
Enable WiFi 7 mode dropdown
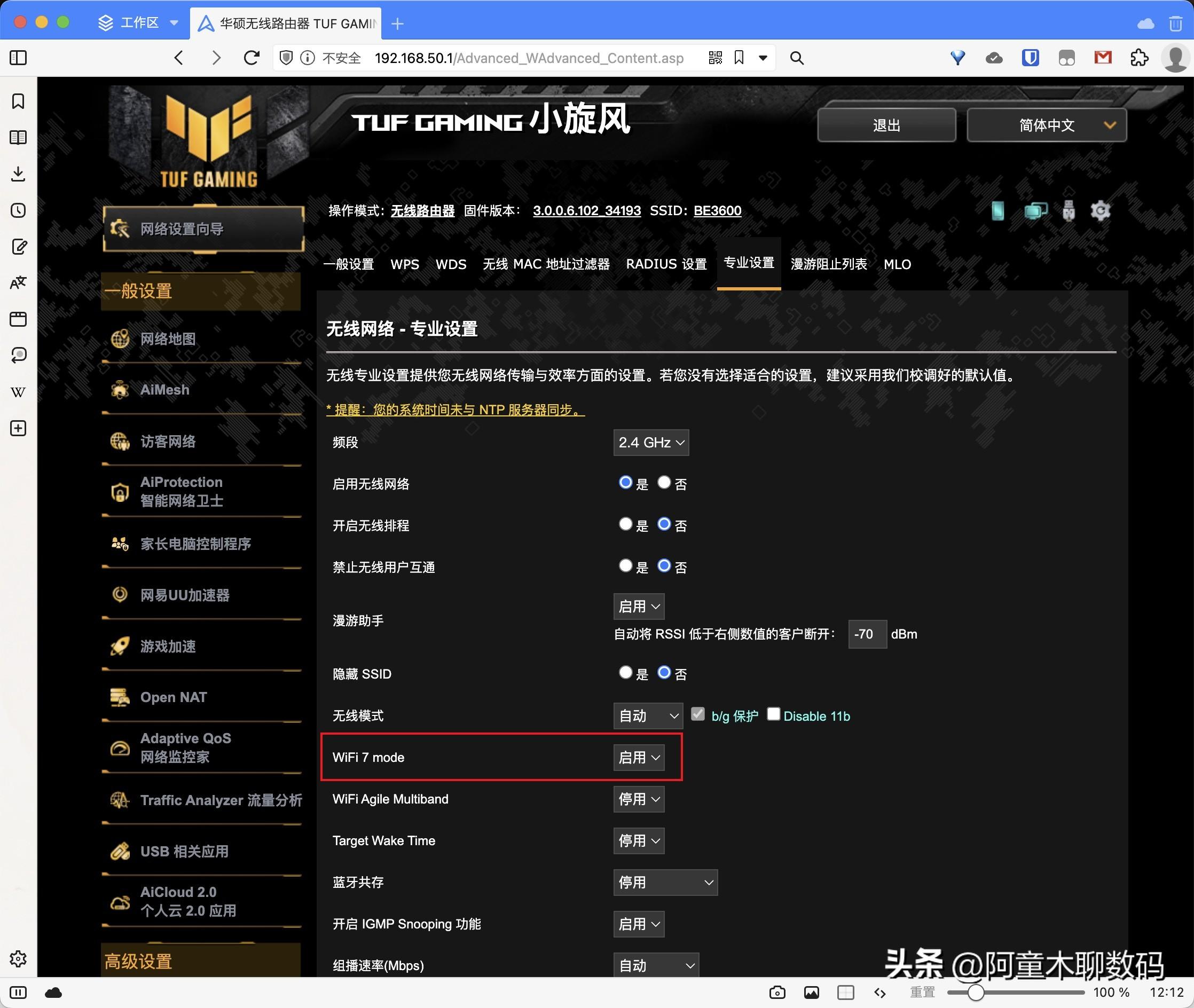pos(640,758)
